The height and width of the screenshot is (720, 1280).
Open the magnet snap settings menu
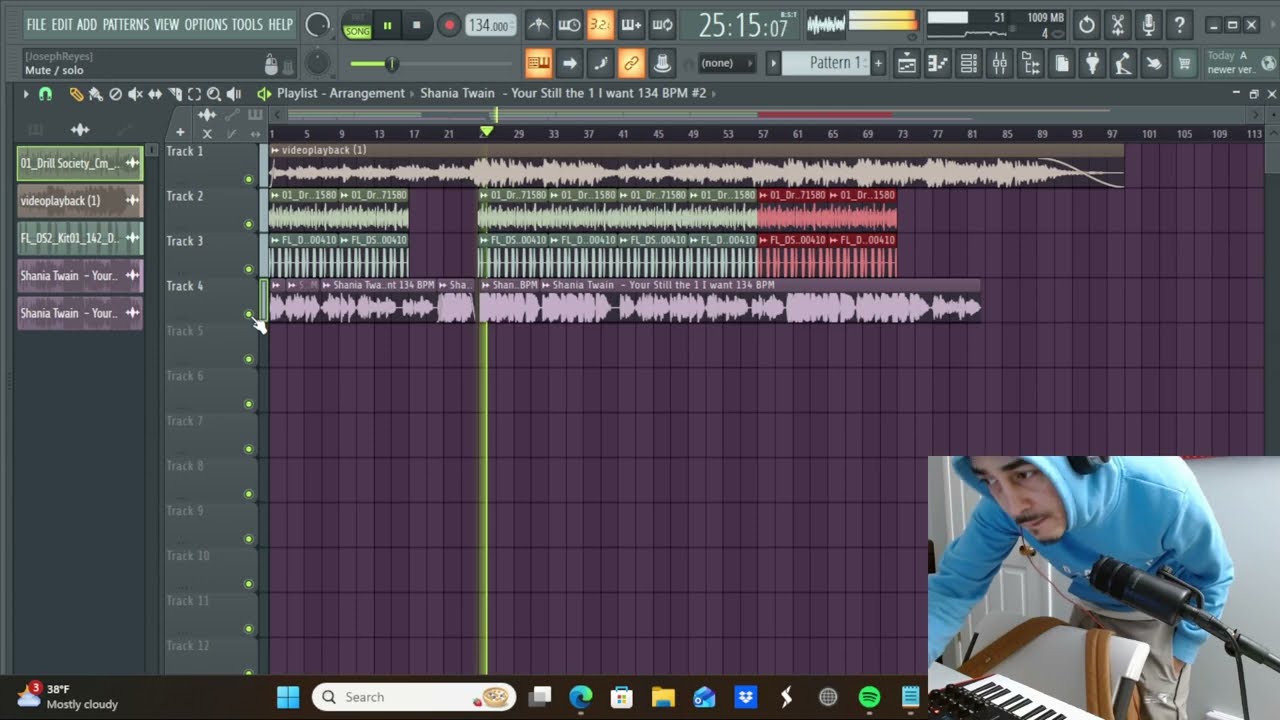click(45, 94)
